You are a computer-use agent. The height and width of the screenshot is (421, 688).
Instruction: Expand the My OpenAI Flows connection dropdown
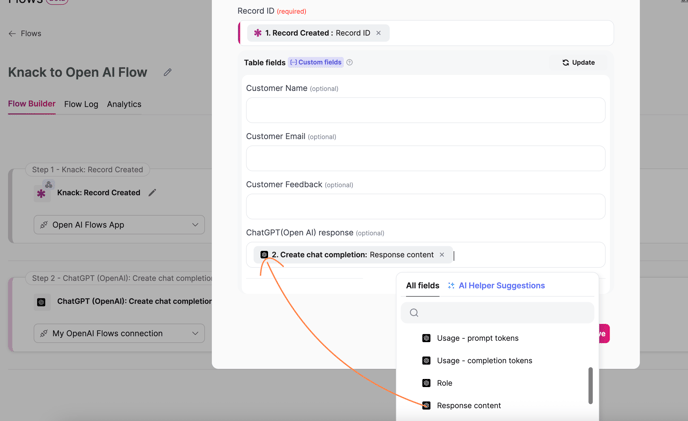point(119,333)
